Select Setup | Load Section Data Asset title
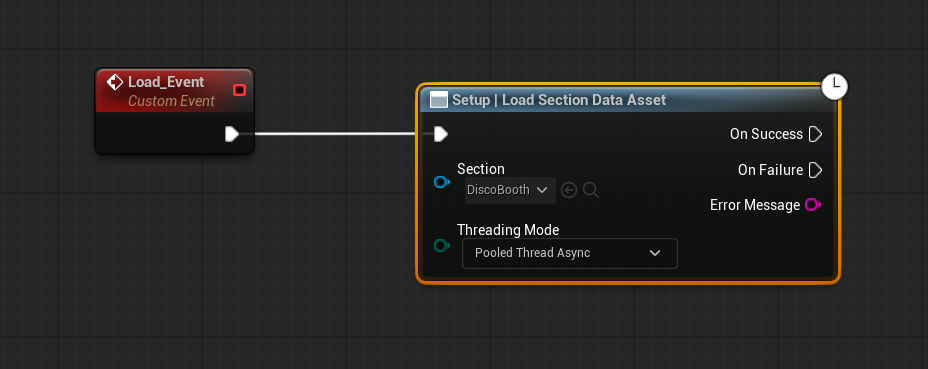The width and height of the screenshot is (928, 369). [559, 100]
